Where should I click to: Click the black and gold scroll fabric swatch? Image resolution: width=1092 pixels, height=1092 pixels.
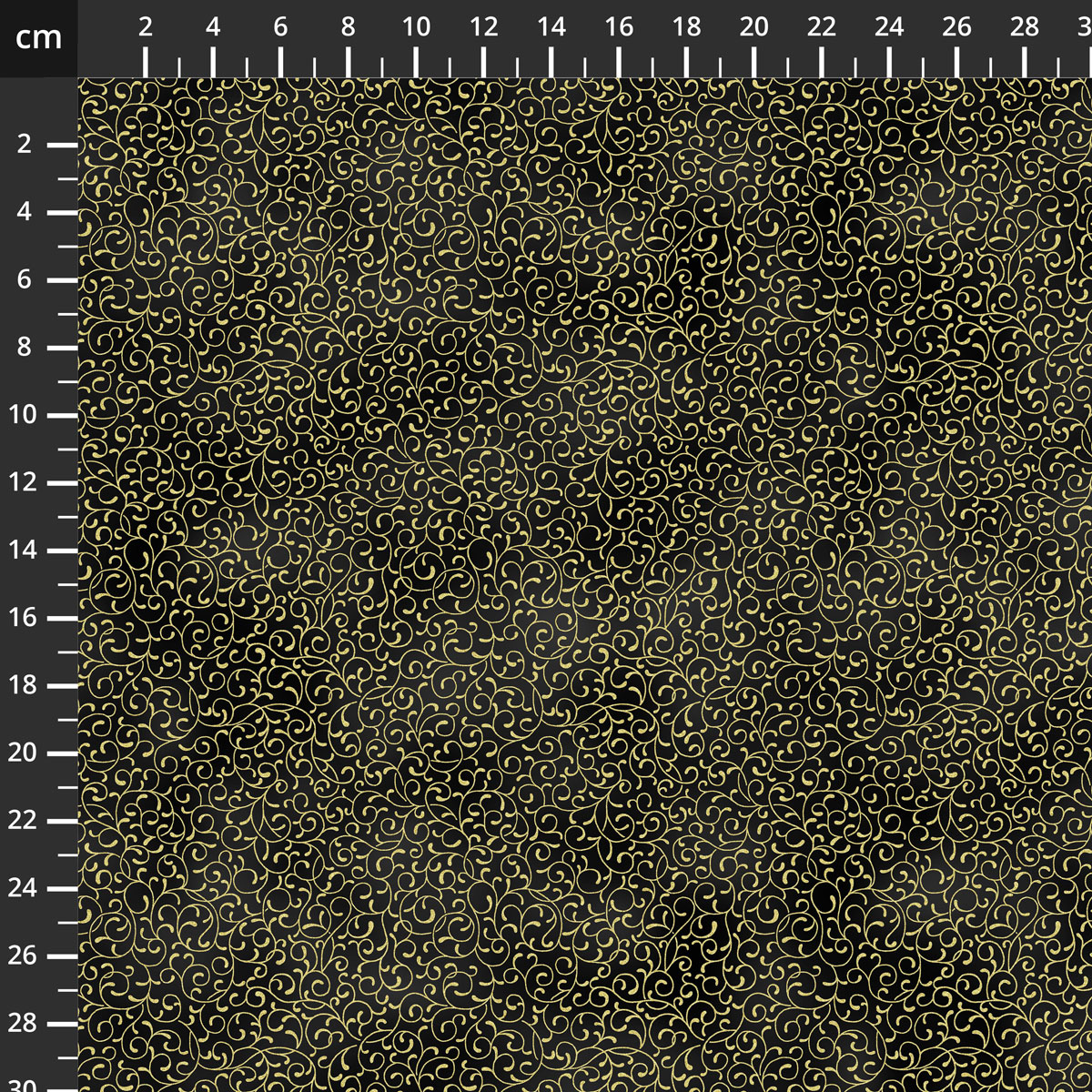pos(585,585)
